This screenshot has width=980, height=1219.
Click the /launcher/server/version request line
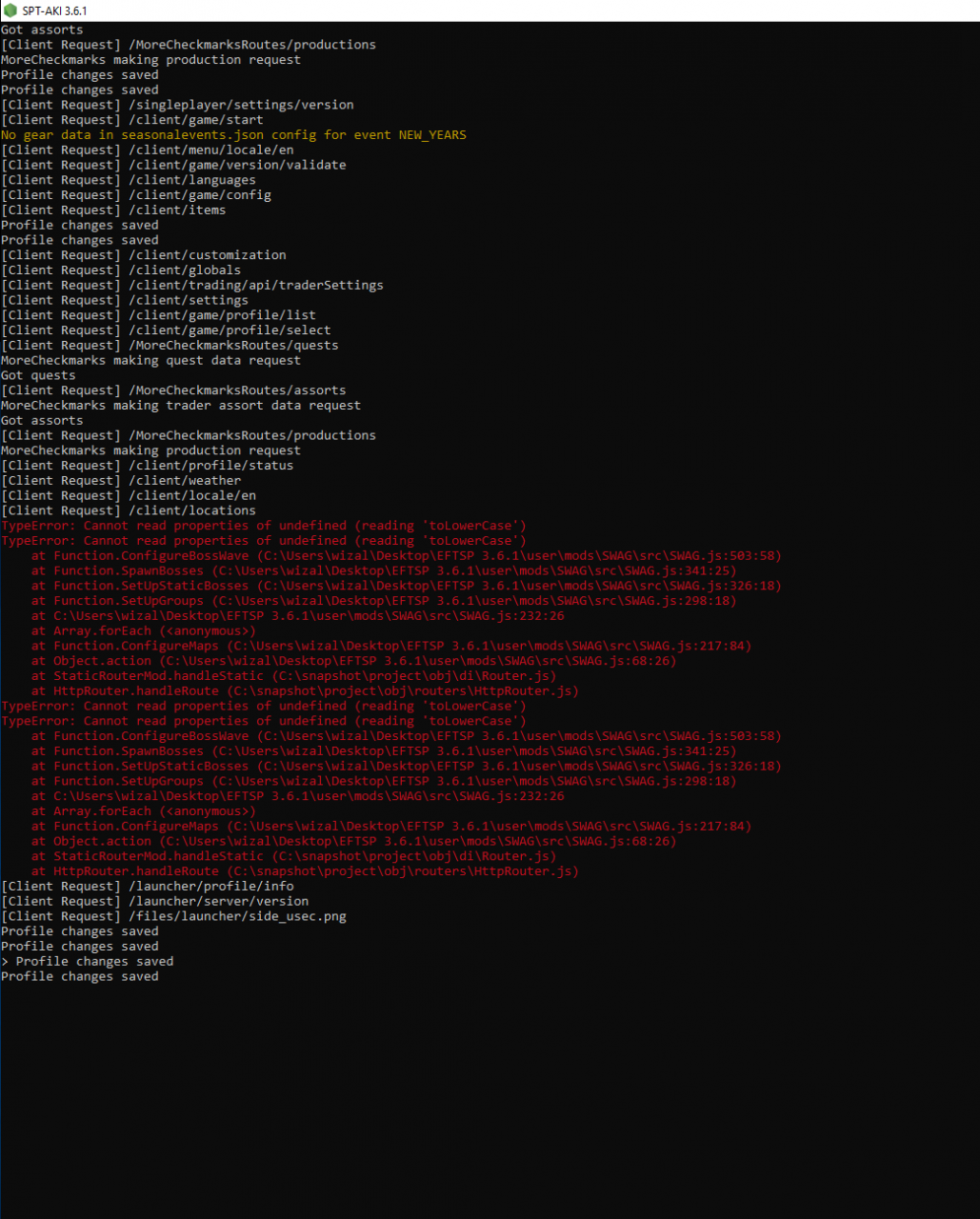(155, 902)
